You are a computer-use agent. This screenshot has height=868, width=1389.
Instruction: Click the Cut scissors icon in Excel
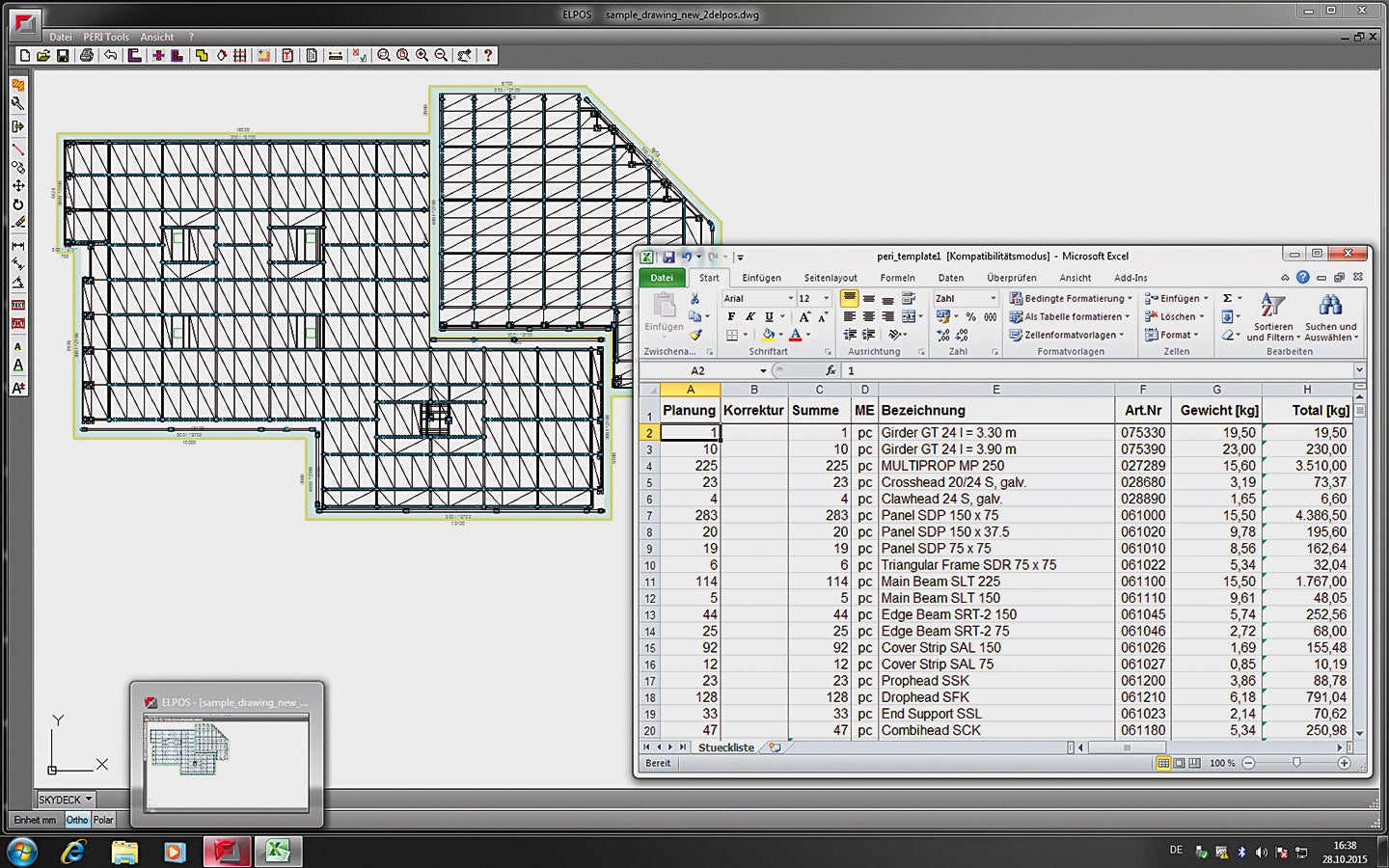694,299
